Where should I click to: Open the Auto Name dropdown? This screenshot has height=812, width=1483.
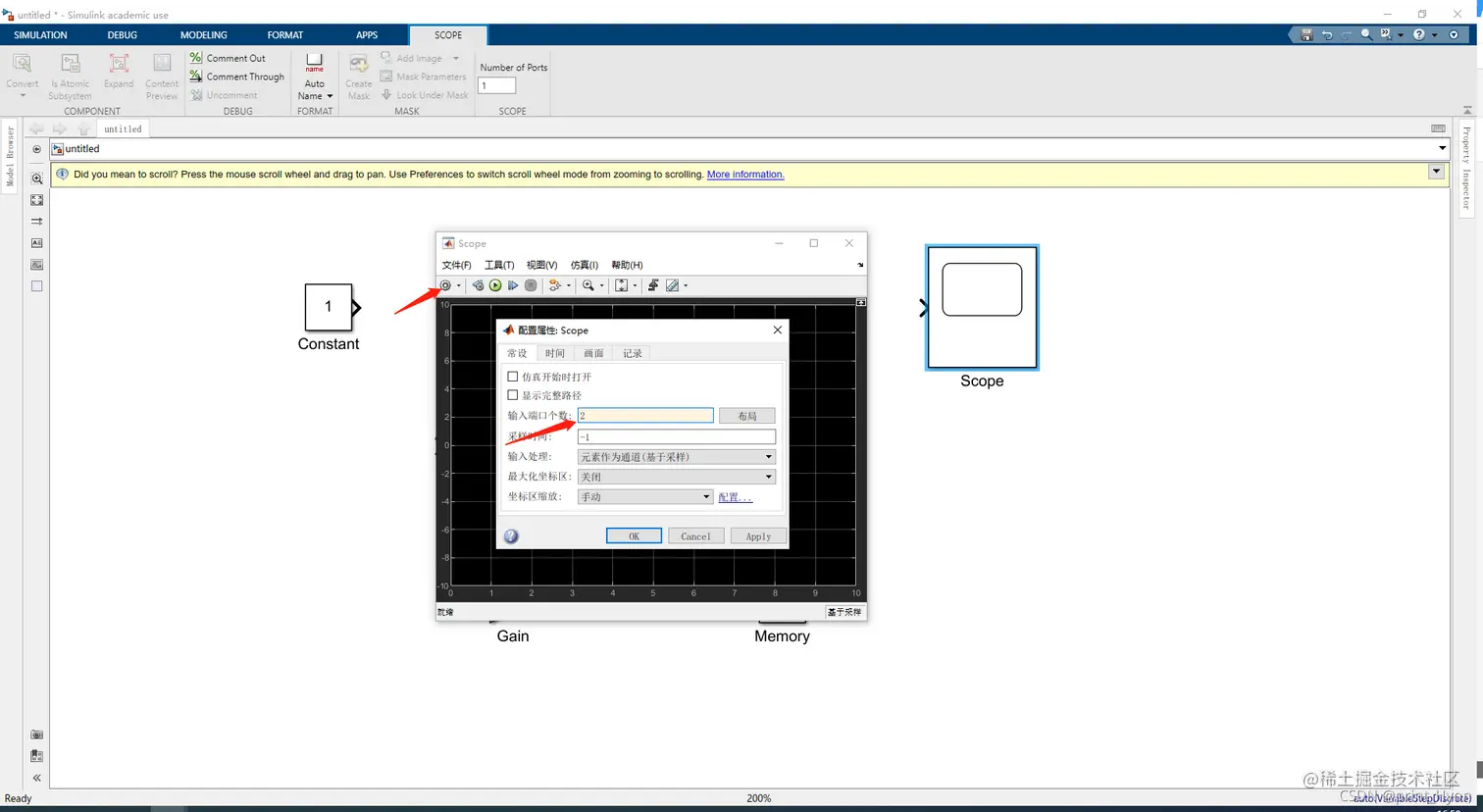point(330,96)
